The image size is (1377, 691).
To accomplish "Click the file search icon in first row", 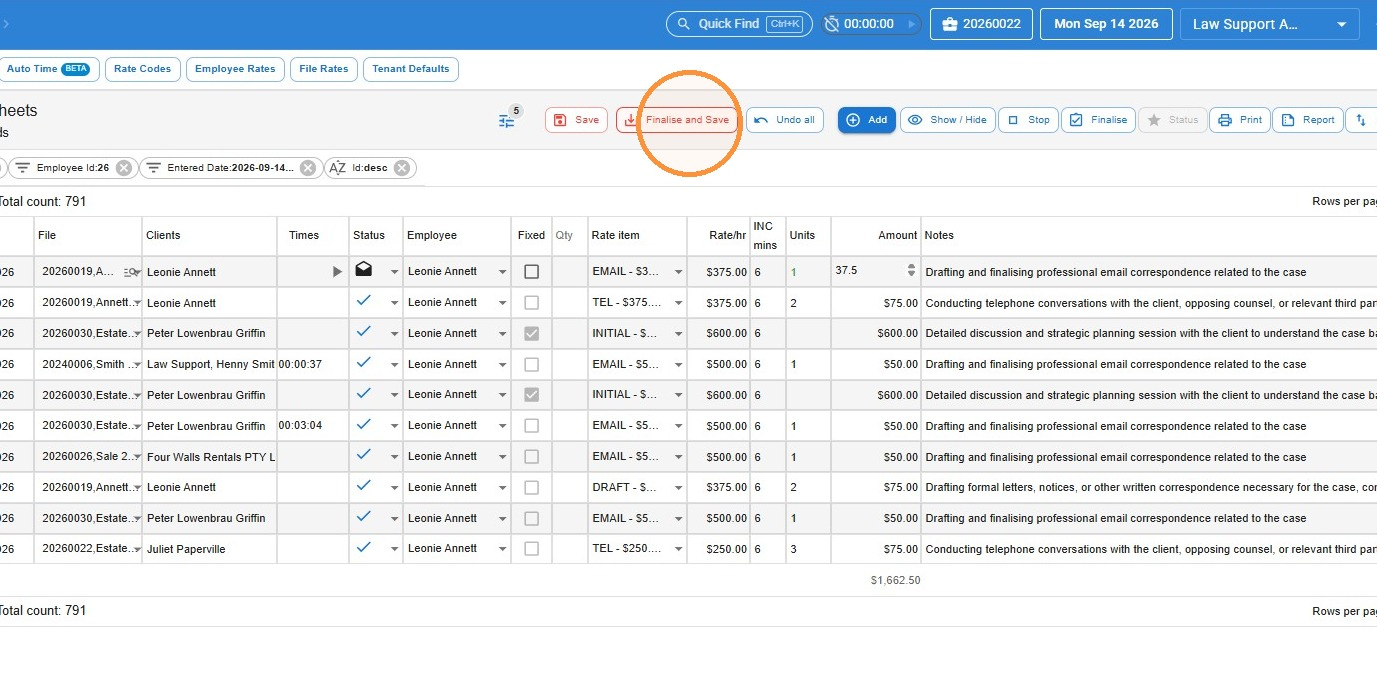I will (x=130, y=272).
